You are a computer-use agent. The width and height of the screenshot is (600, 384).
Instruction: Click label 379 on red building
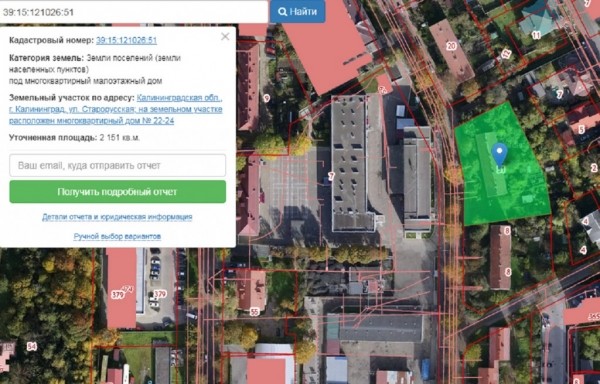point(118,295)
